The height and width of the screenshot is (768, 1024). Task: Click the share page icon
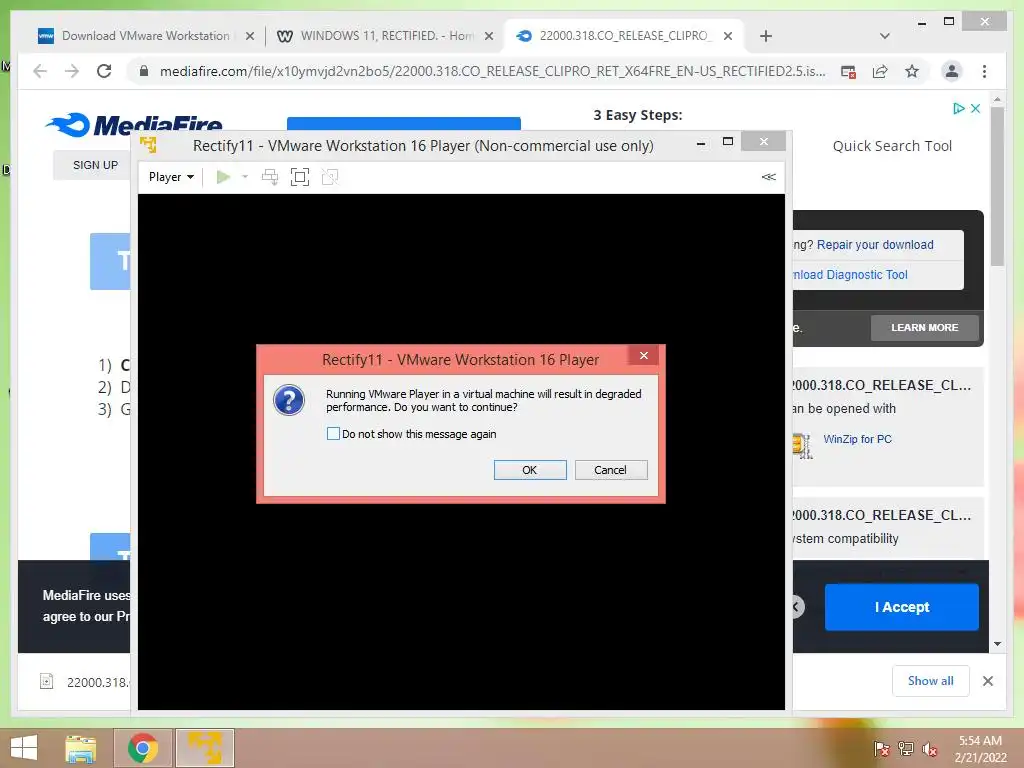(x=880, y=71)
